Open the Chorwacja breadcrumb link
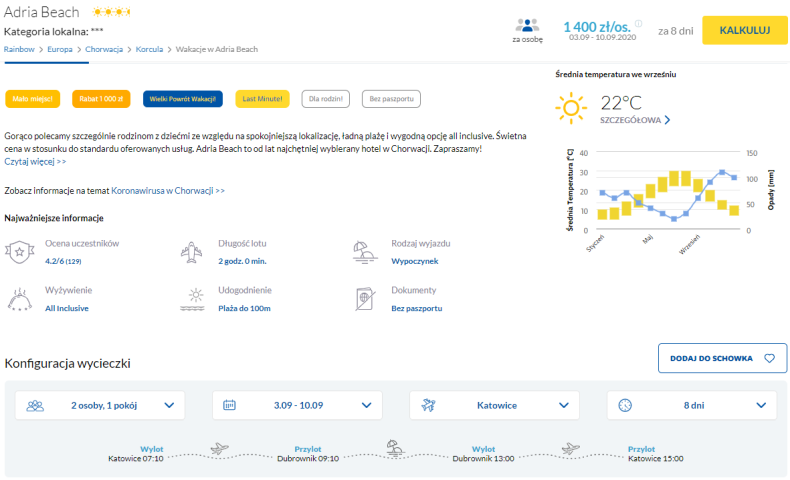 [x=104, y=49]
